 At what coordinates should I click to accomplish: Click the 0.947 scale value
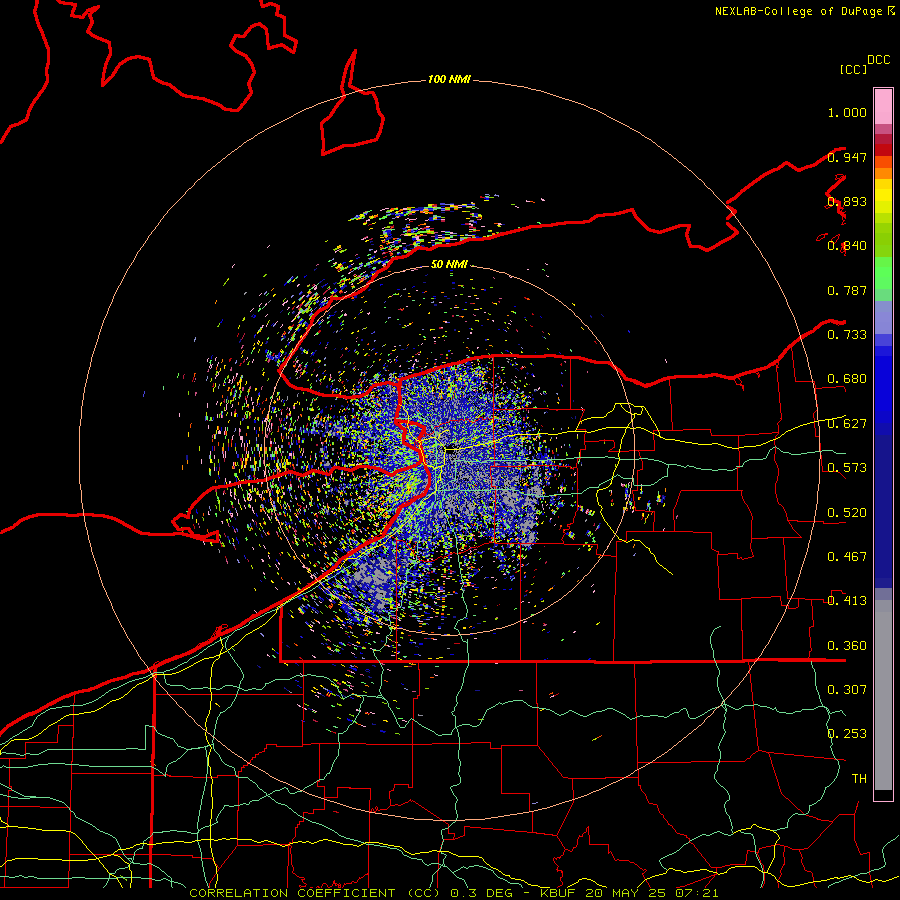847,157
